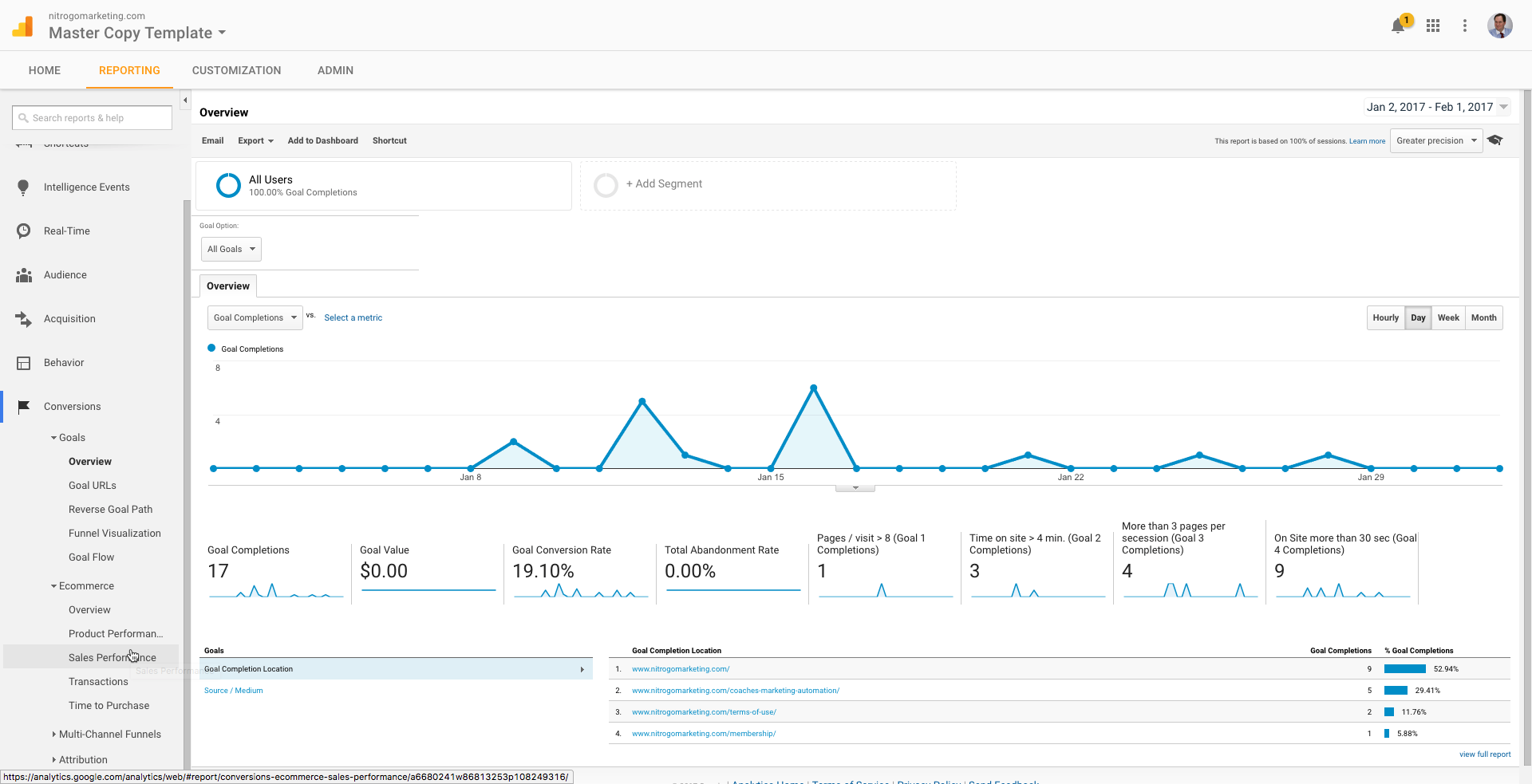1532x784 pixels.
Task: Open the Google apps grid icon
Action: (x=1433, y=26)
